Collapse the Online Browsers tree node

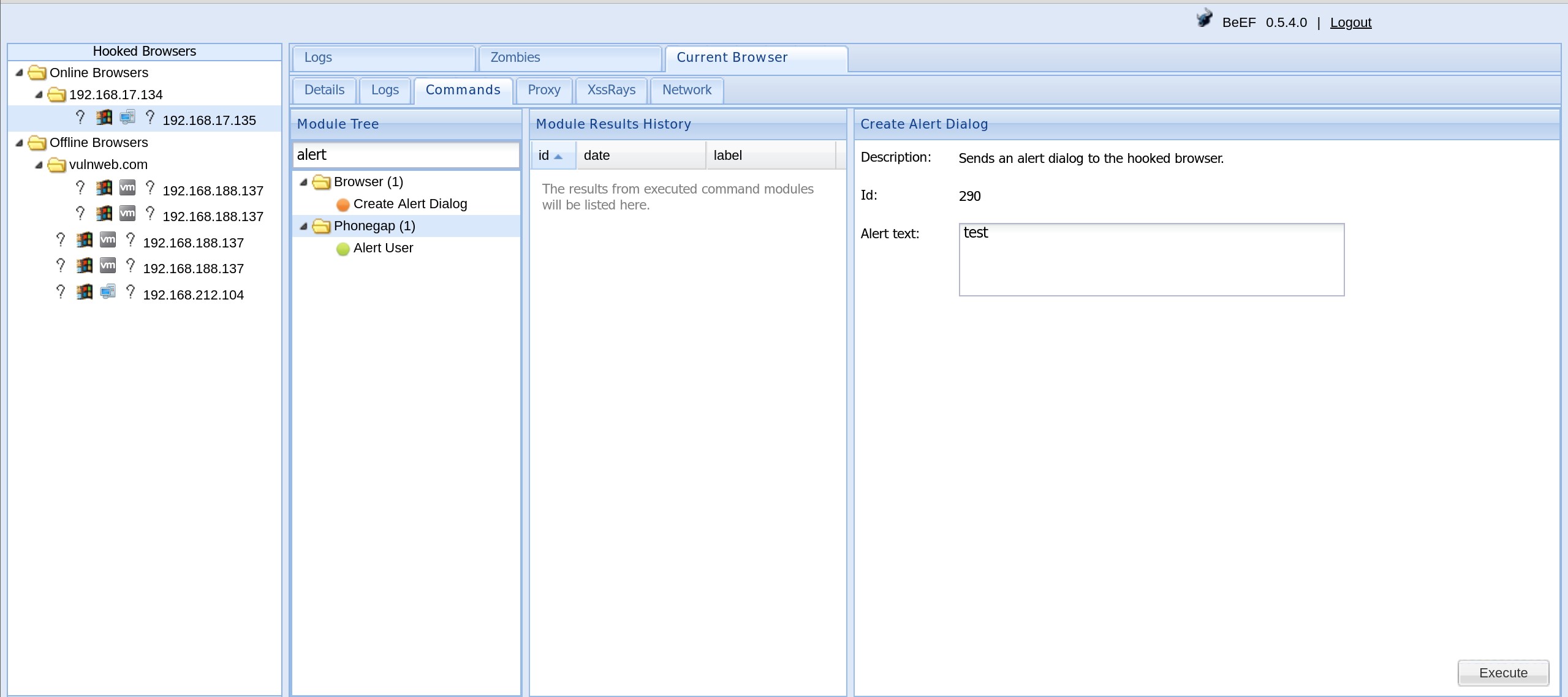point(20,73)
